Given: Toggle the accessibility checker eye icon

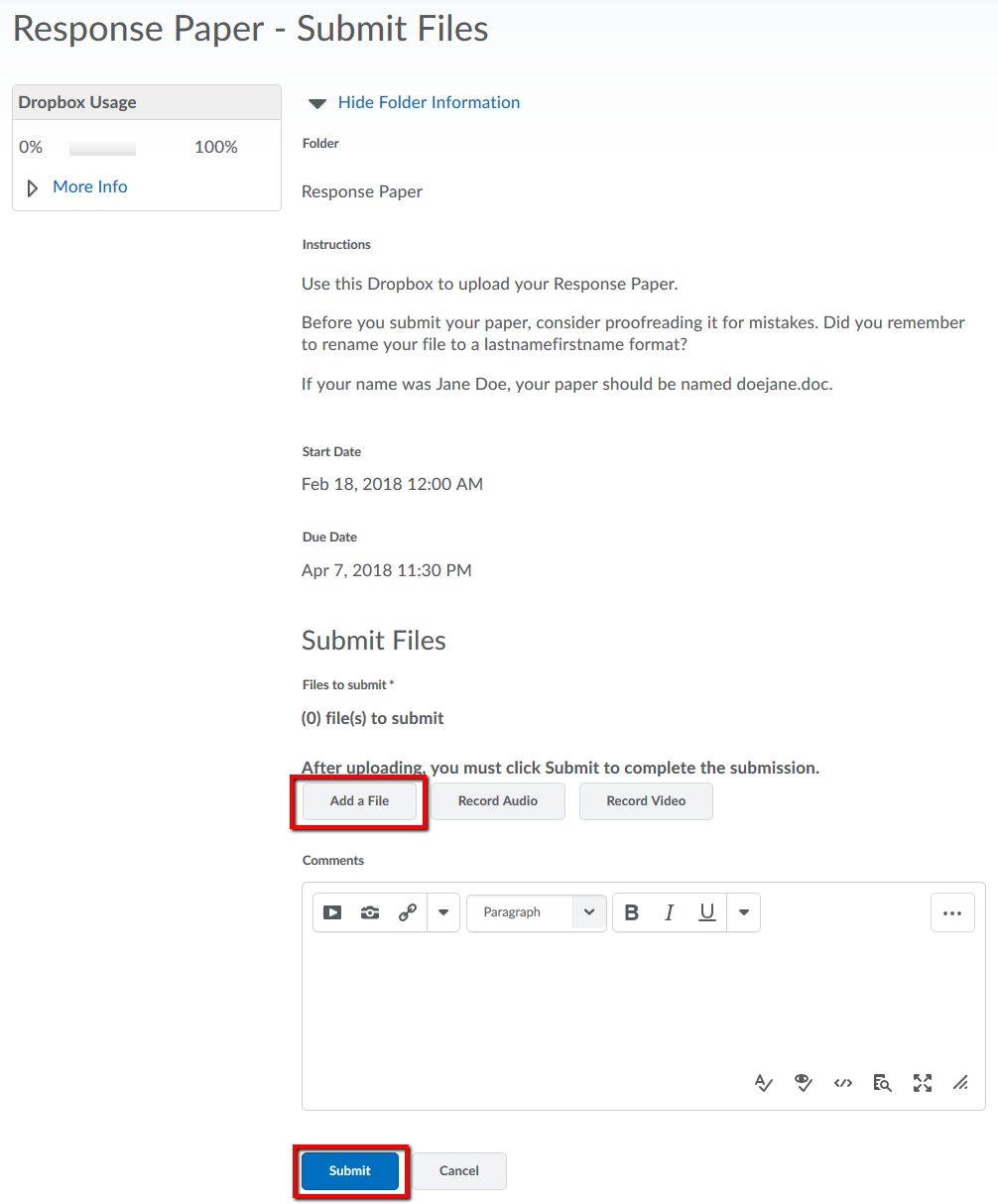Looking at the screenshot, I should 804,1083.
